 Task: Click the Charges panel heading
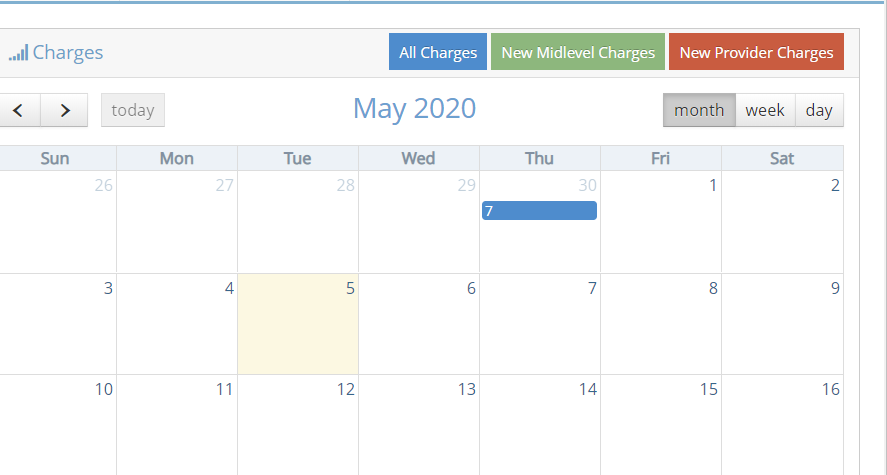pyautogui.click(x=67, y=53)
